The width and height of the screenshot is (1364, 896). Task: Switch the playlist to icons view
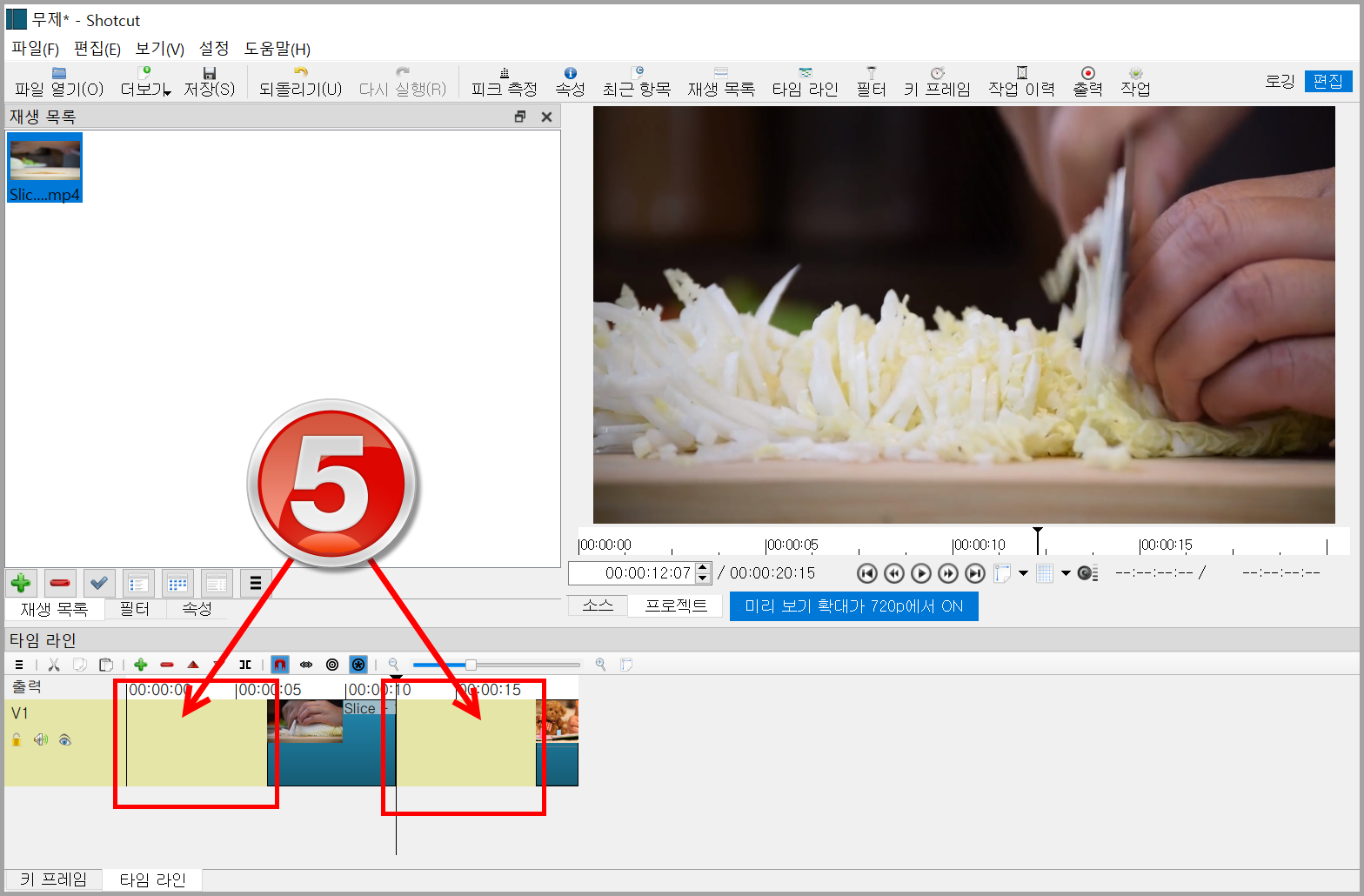coord(217,583)
